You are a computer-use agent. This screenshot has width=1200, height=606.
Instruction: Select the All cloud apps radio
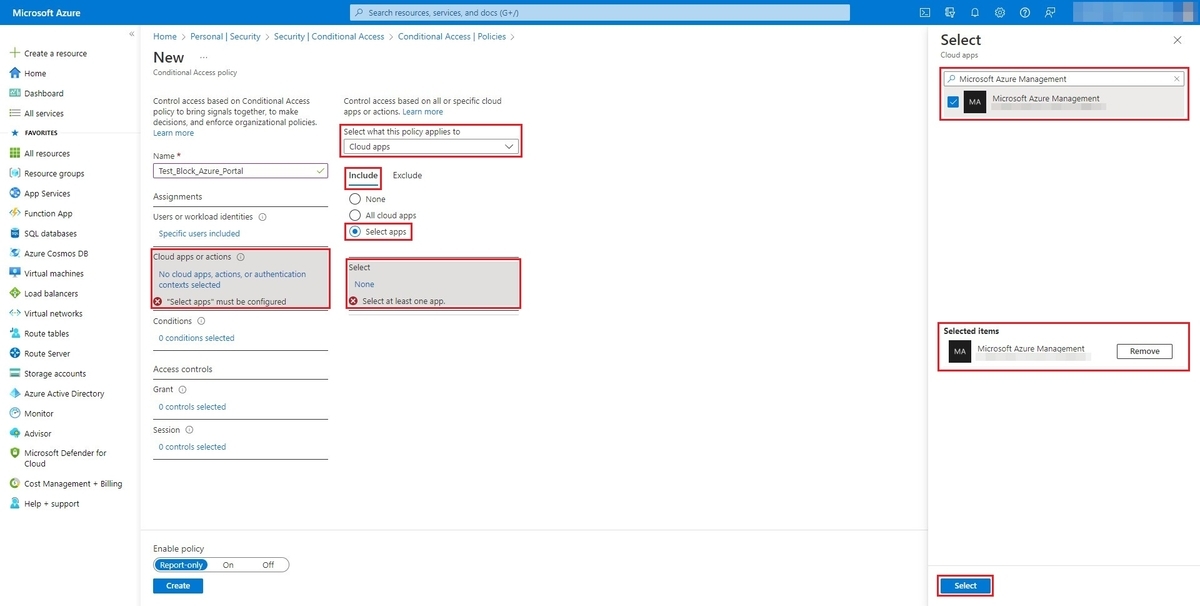(x=355, y=215)
